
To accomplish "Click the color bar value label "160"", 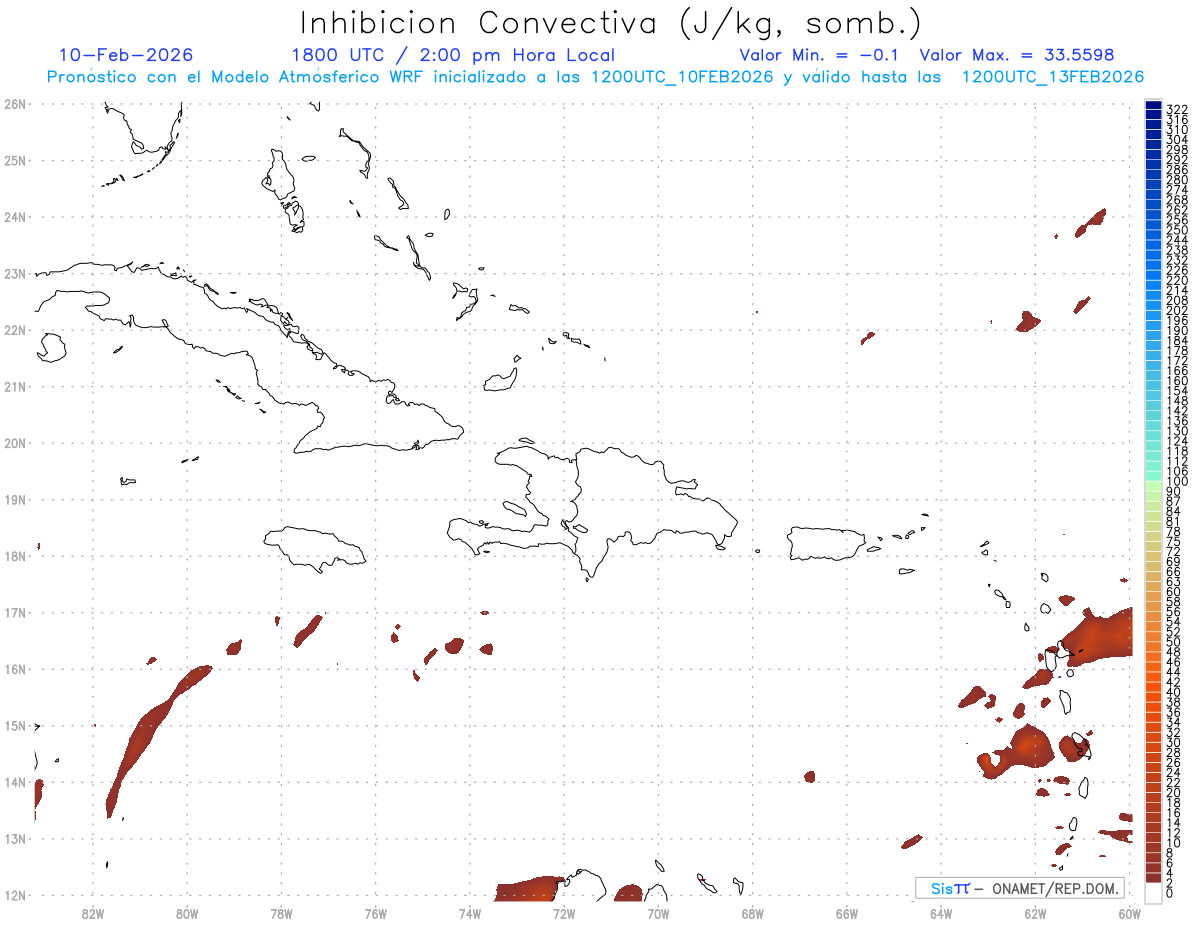I will tap(1177, 381).
